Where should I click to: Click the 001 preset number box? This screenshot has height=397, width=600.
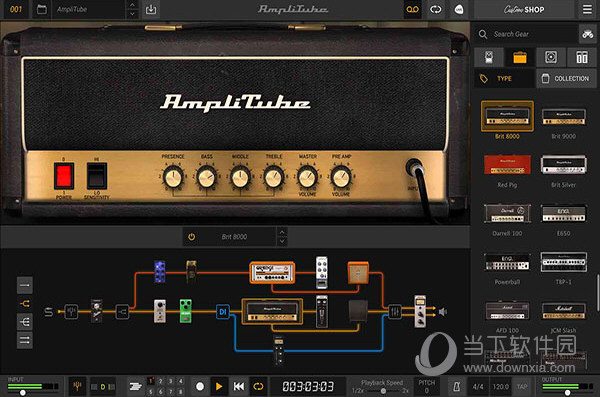[x=16, y=9]
